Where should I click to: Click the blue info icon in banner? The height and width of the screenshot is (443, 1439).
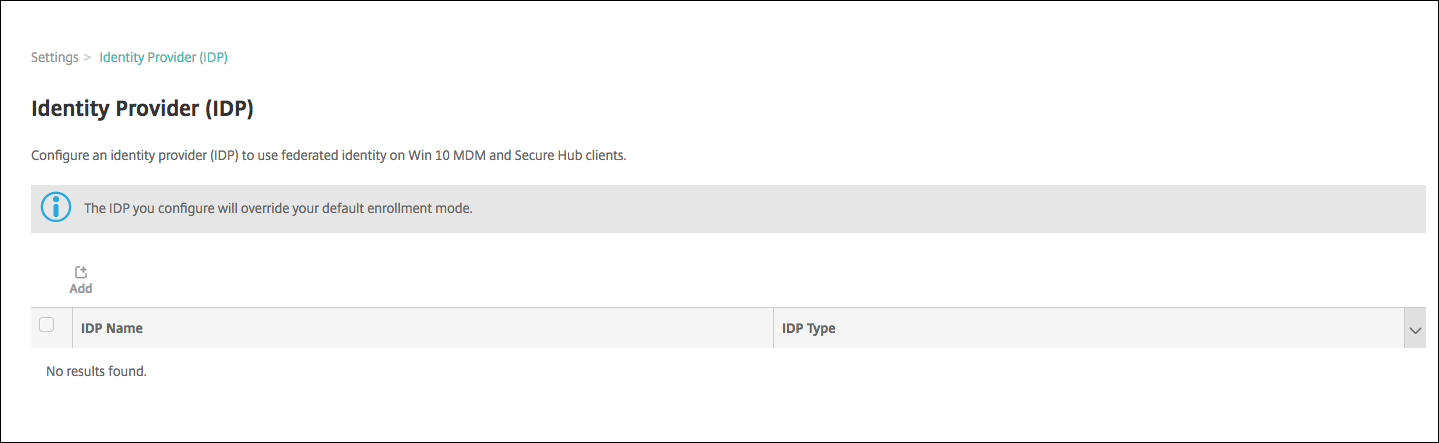point(56,208)
